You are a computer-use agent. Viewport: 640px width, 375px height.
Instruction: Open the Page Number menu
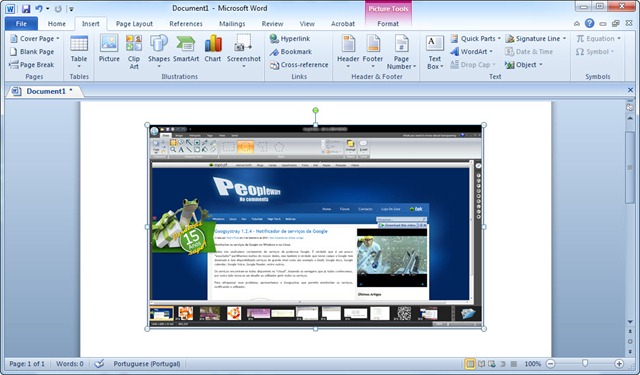401,52
